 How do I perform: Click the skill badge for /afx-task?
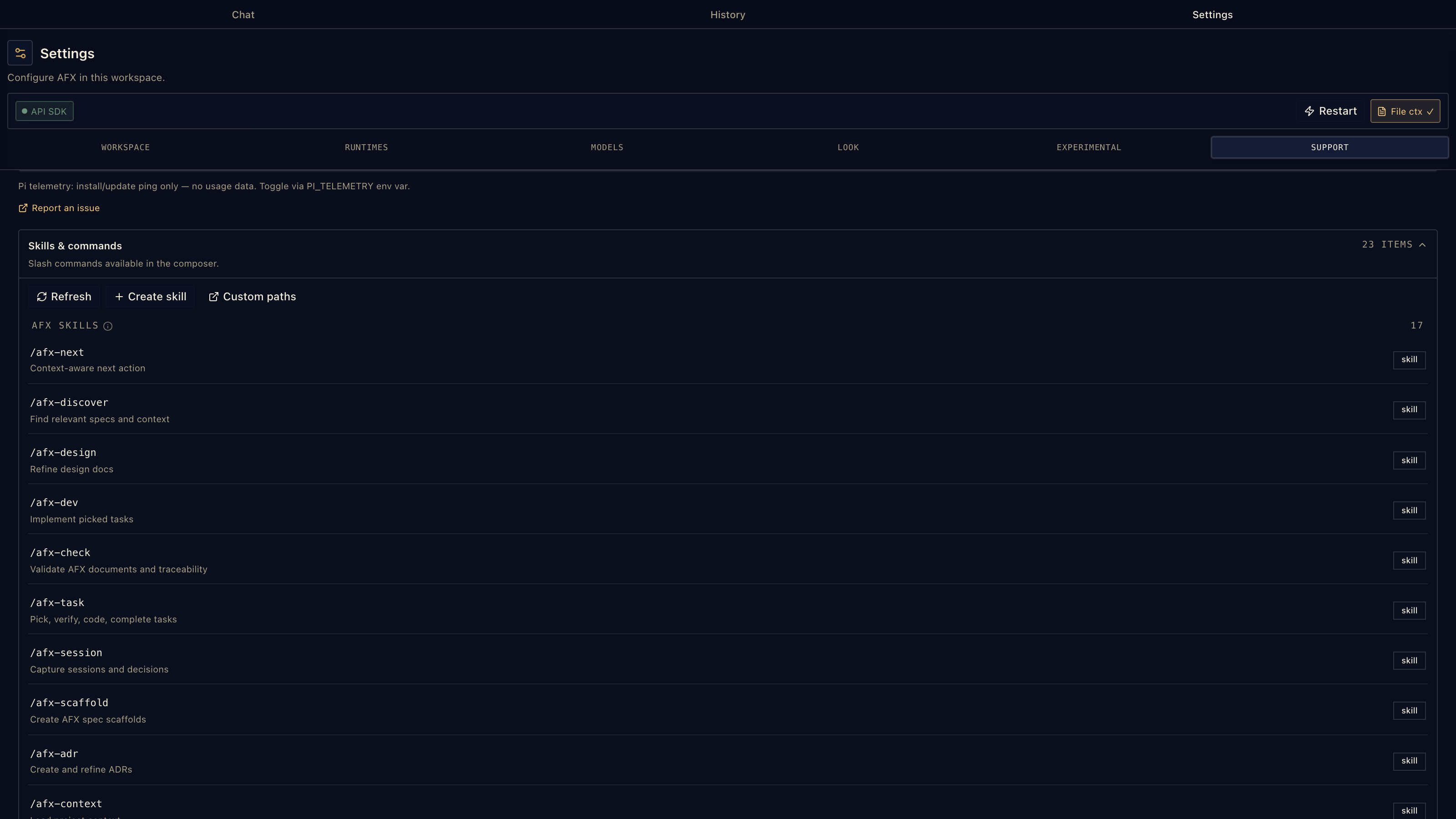[x=1409, y=611]
